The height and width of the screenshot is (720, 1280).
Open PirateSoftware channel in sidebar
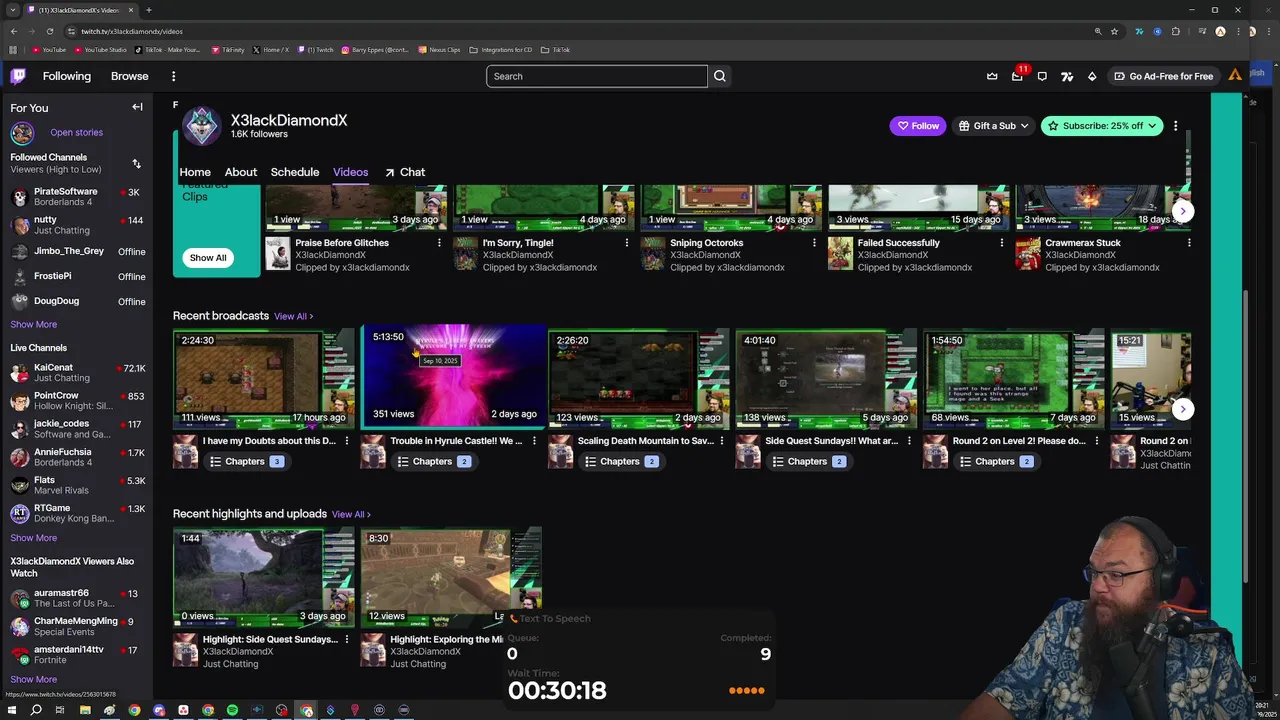76,196
